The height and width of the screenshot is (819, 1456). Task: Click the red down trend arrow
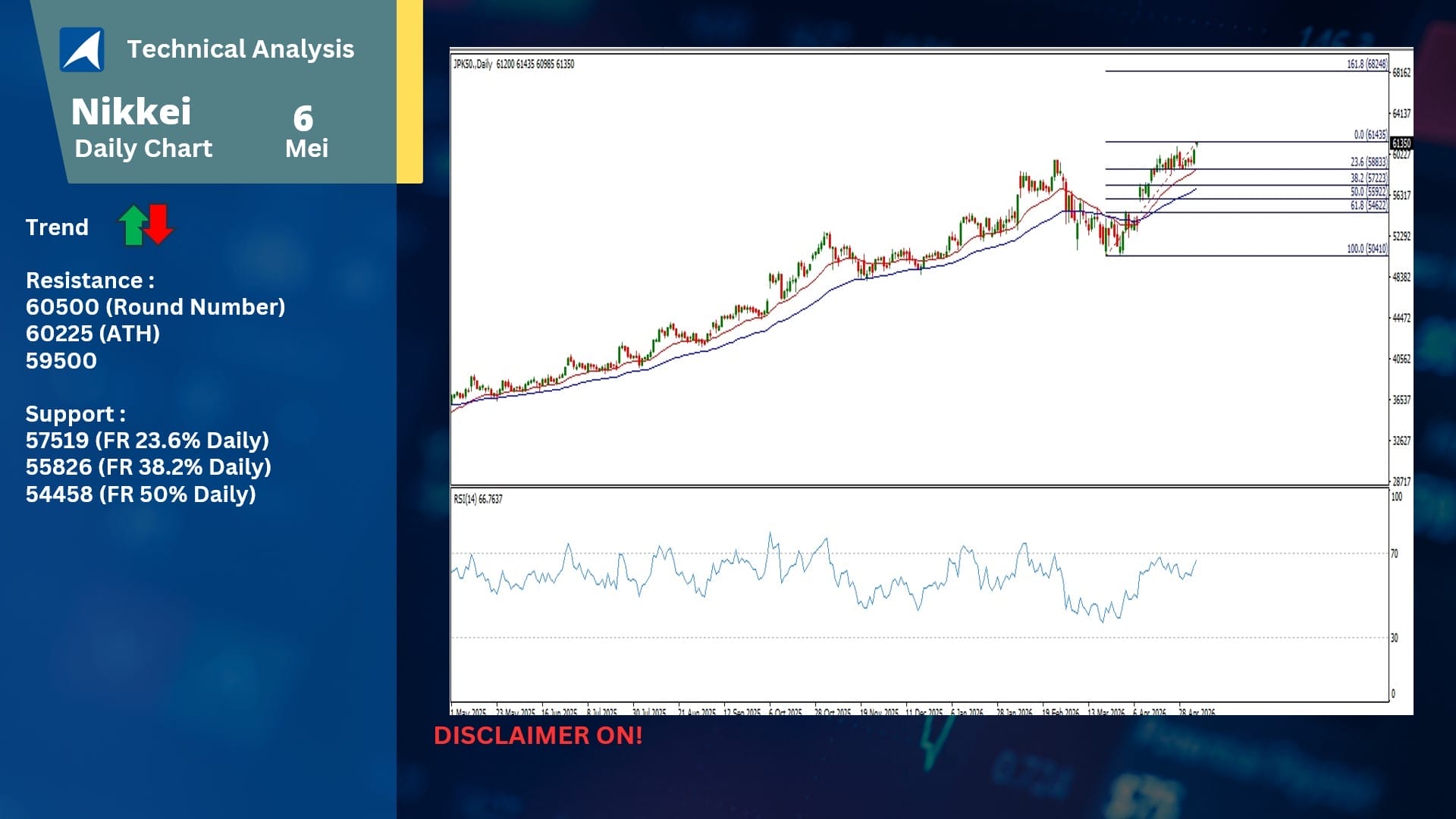[158, 224]
